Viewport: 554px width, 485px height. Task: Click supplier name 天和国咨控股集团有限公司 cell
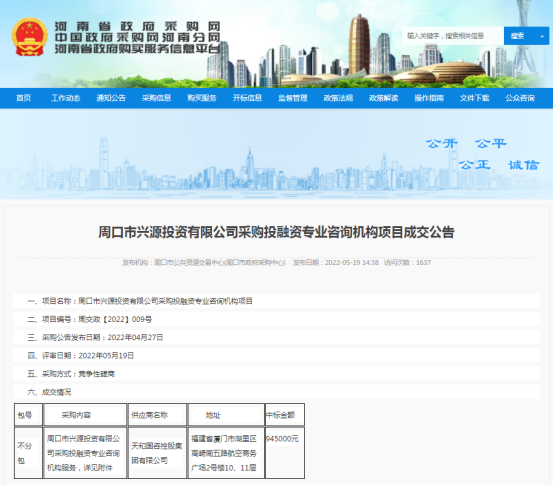(157, 453)
